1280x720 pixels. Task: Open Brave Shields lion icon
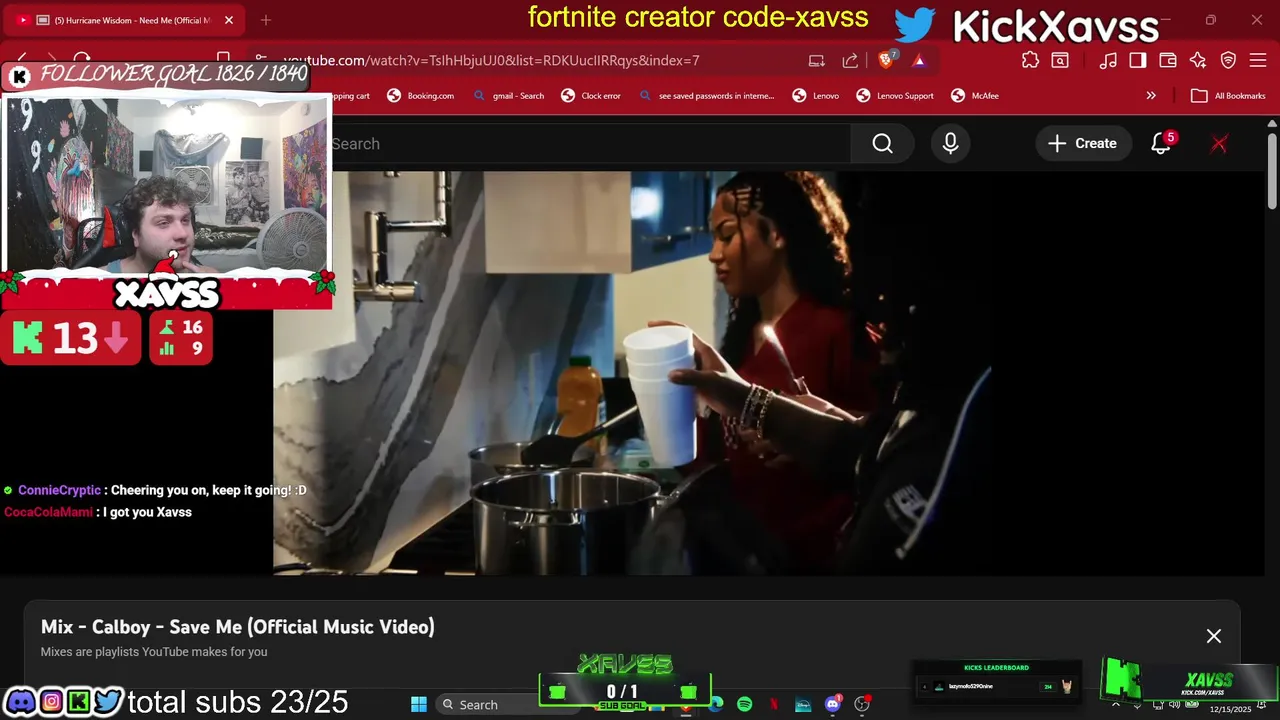pos(886,60)
